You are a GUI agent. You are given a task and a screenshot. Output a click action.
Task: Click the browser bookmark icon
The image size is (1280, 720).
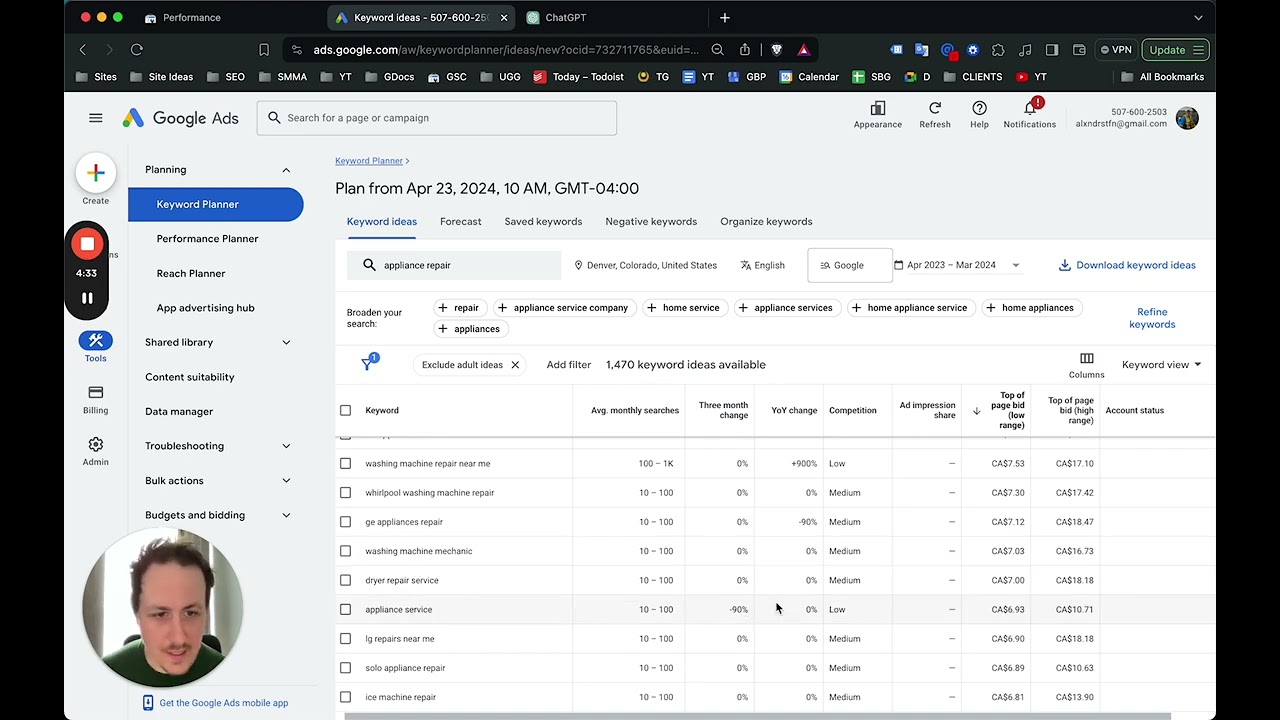click(x=264, y=50)
